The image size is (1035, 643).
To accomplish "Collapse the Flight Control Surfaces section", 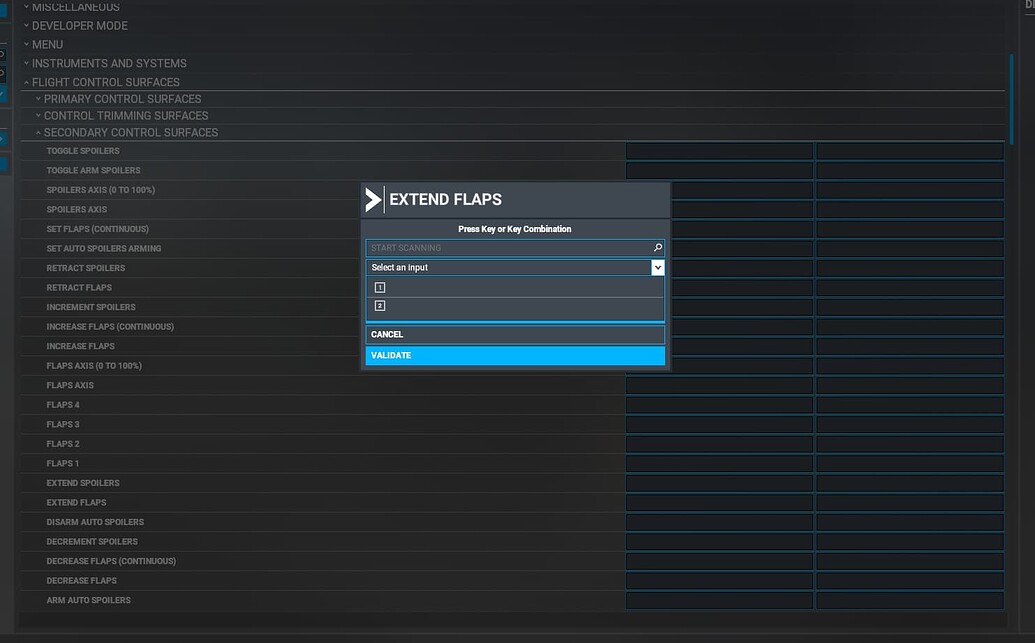I will (105, 83).
